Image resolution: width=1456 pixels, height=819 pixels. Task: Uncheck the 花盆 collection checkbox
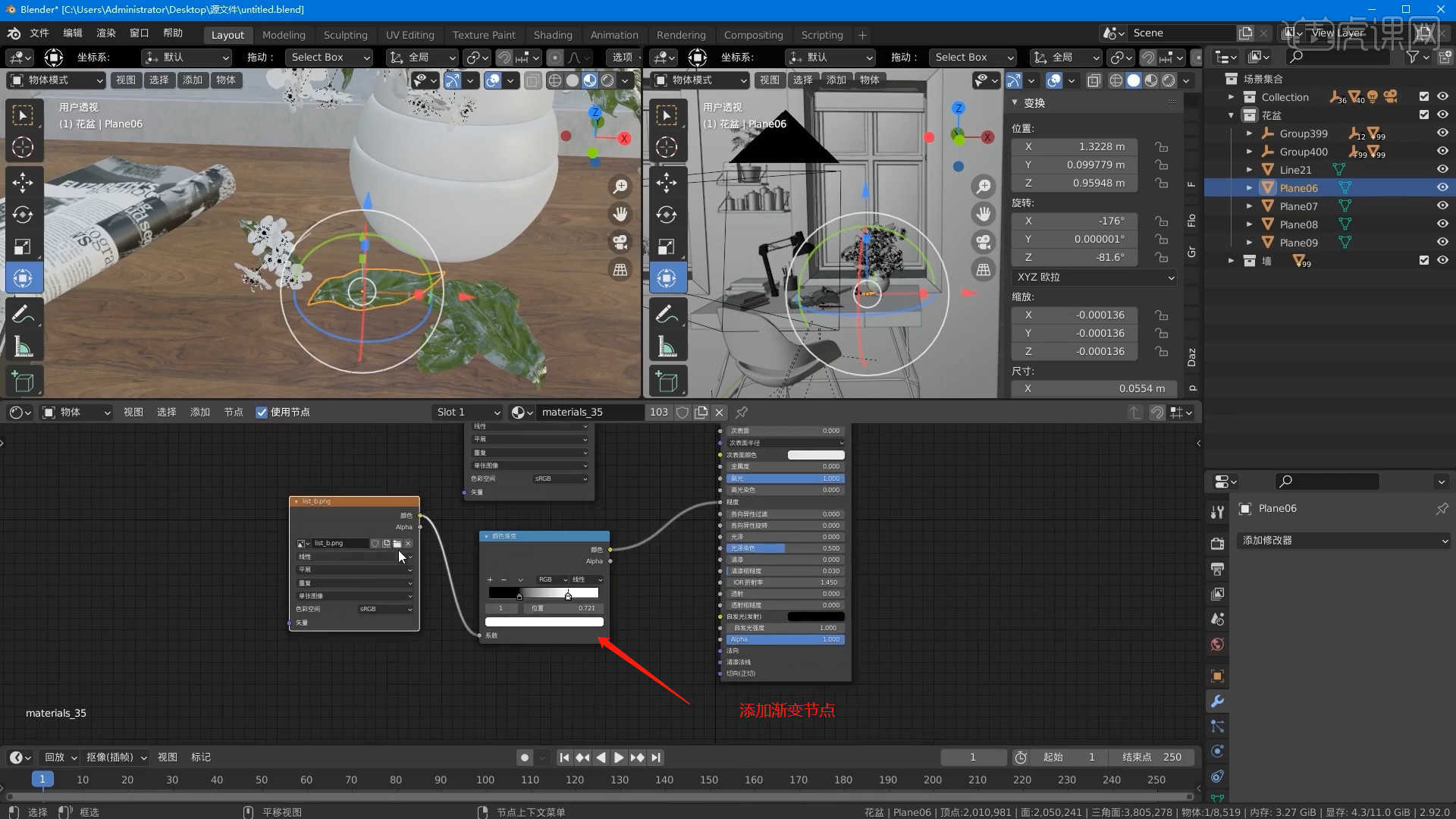pos(1423,115)
